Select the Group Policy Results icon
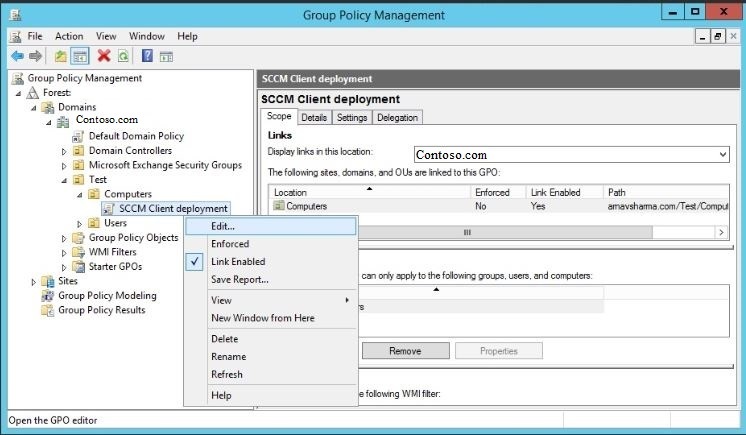This screenshot has width=746, height=435. pos(48,310)
